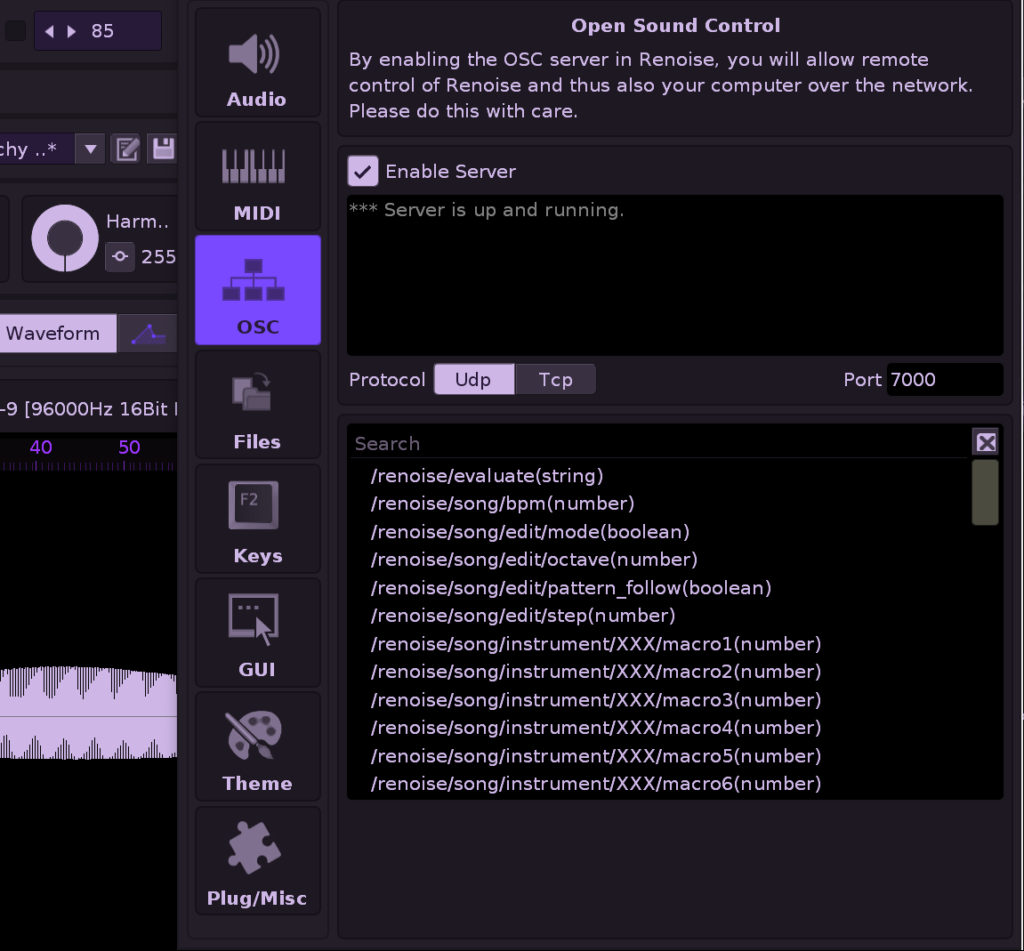
Task: Click the sample waveform display
Action: coord(88,712)
